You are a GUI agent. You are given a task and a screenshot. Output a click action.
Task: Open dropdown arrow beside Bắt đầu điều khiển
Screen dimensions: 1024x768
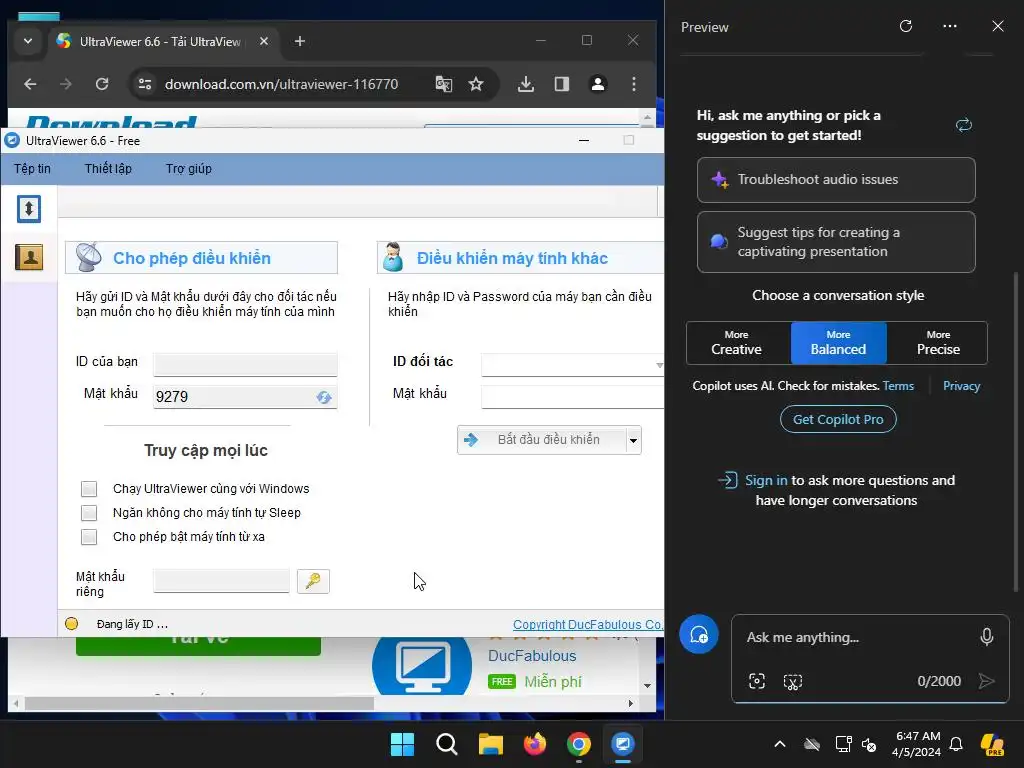click(x=633, y=440)
